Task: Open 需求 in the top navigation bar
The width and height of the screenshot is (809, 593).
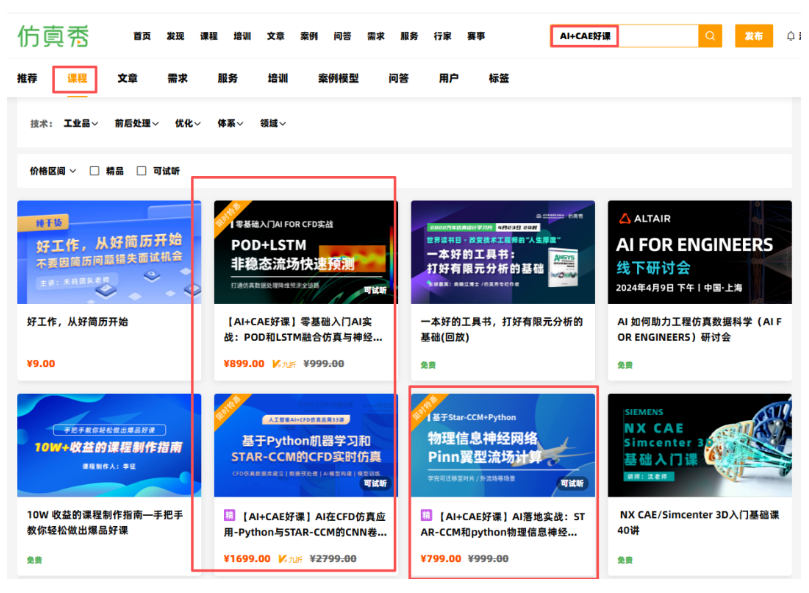Action: (x=376, y=36)
